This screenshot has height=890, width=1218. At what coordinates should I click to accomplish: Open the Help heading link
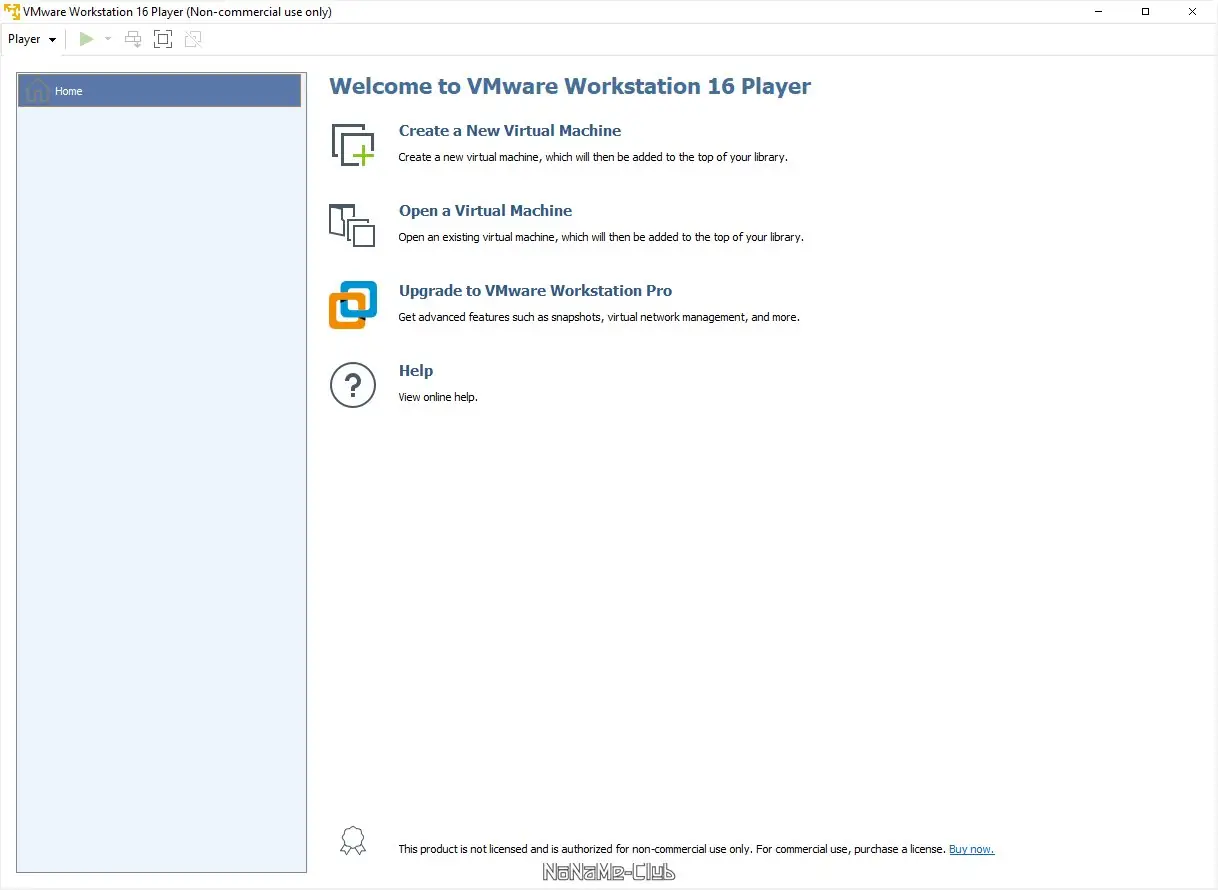pos(416,371)
